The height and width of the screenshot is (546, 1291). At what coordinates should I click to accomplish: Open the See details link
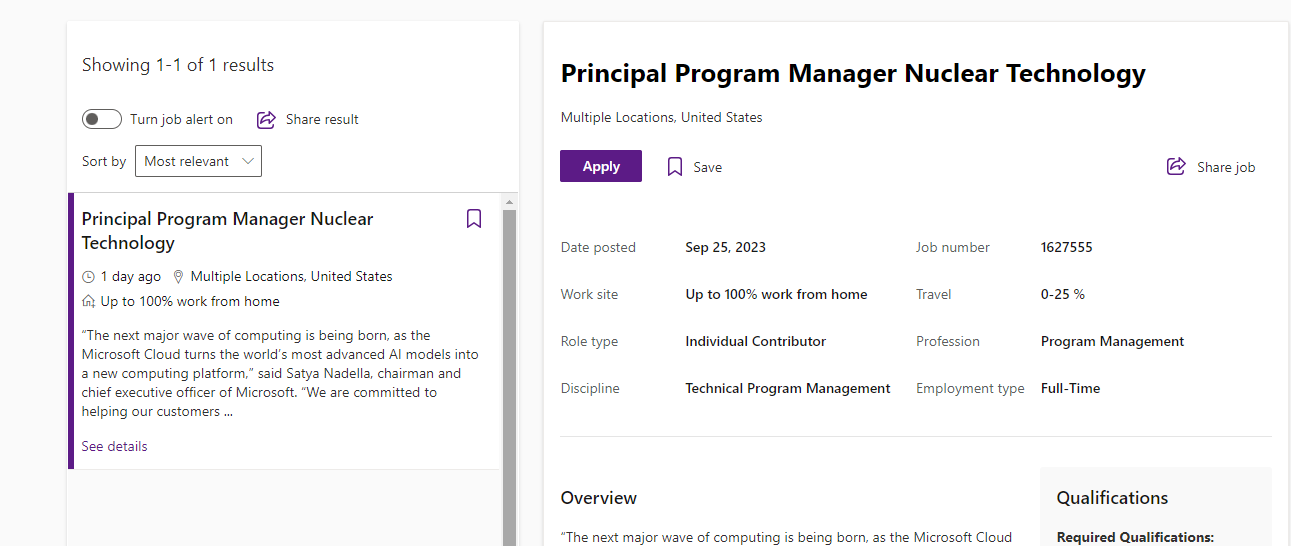(114, 446)
